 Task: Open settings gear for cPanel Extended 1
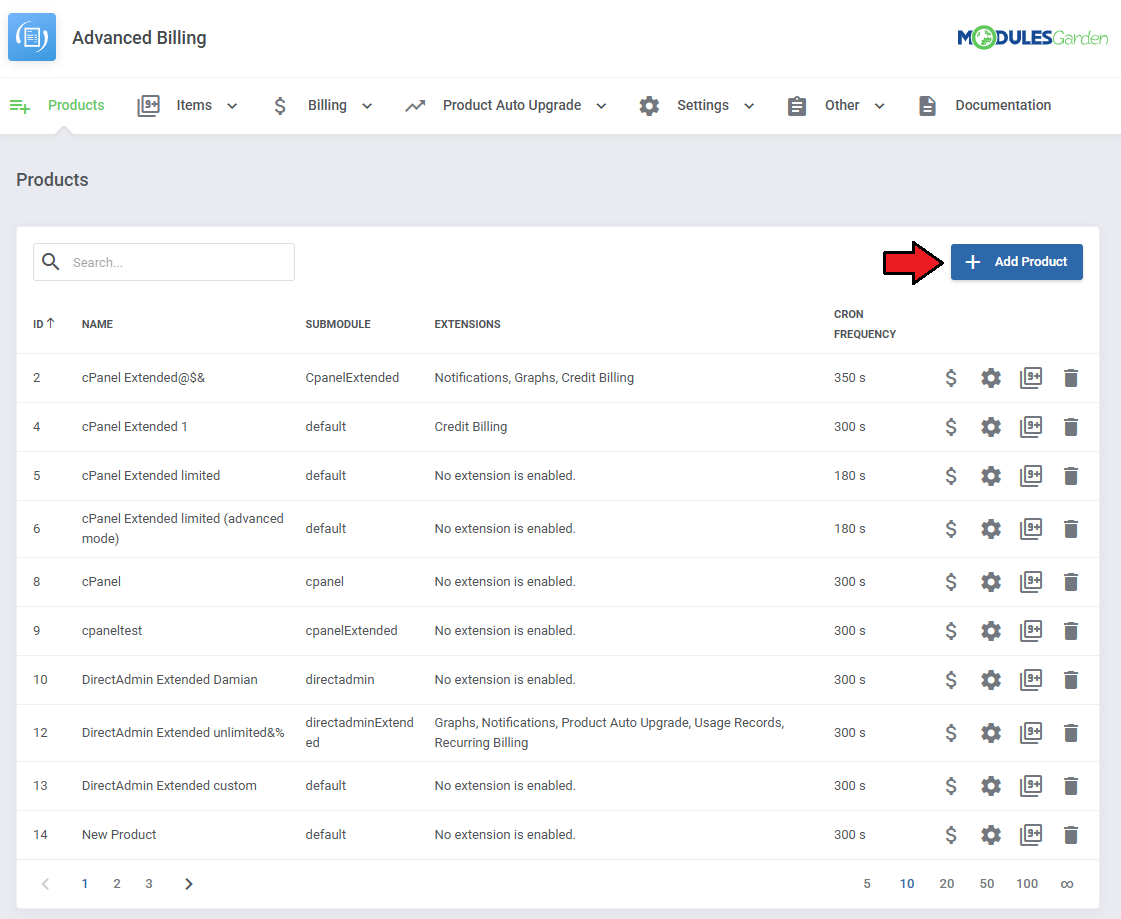coord(990,427)
